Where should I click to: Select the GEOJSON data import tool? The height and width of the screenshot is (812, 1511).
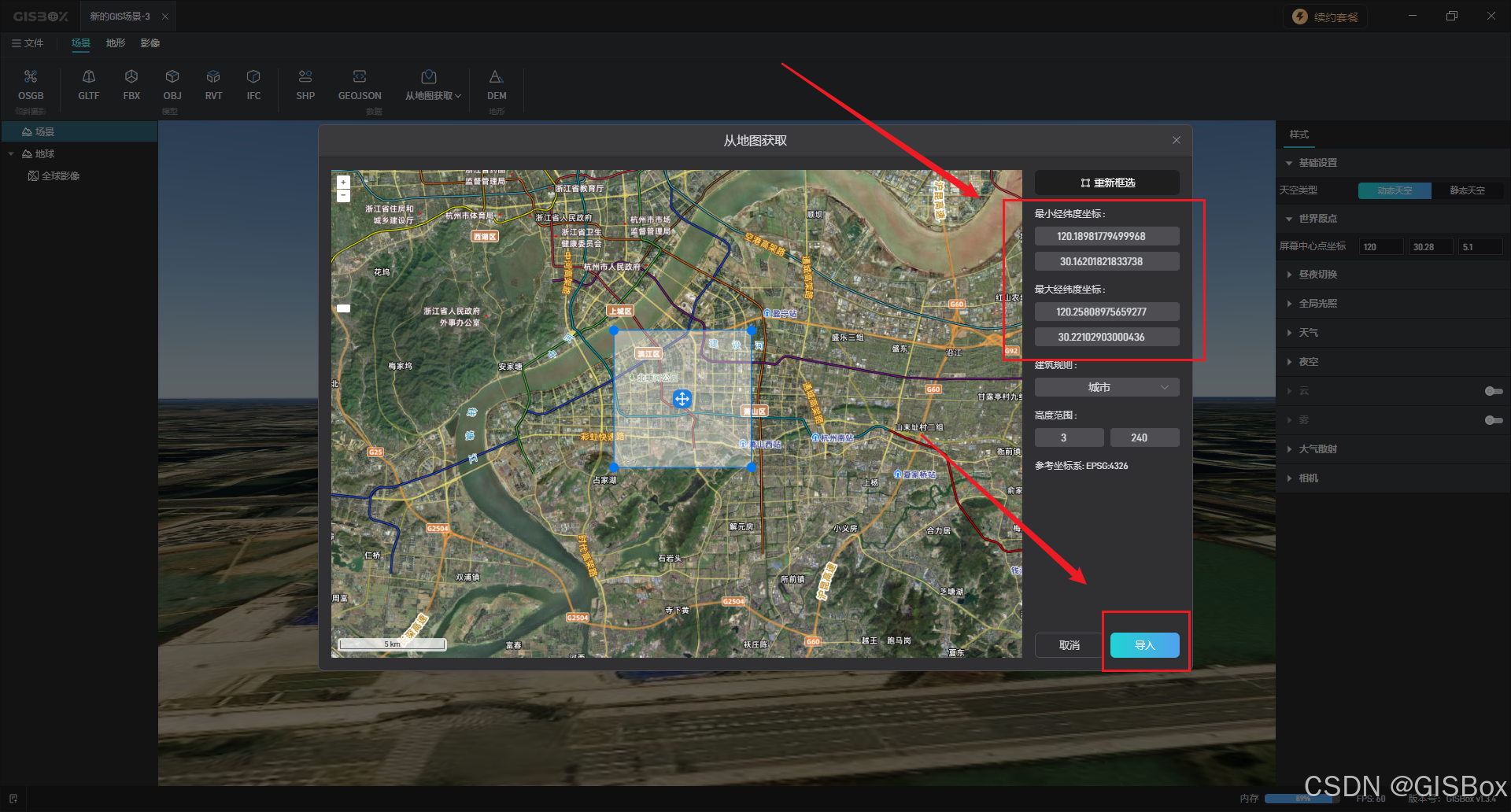tap(360, 85)
